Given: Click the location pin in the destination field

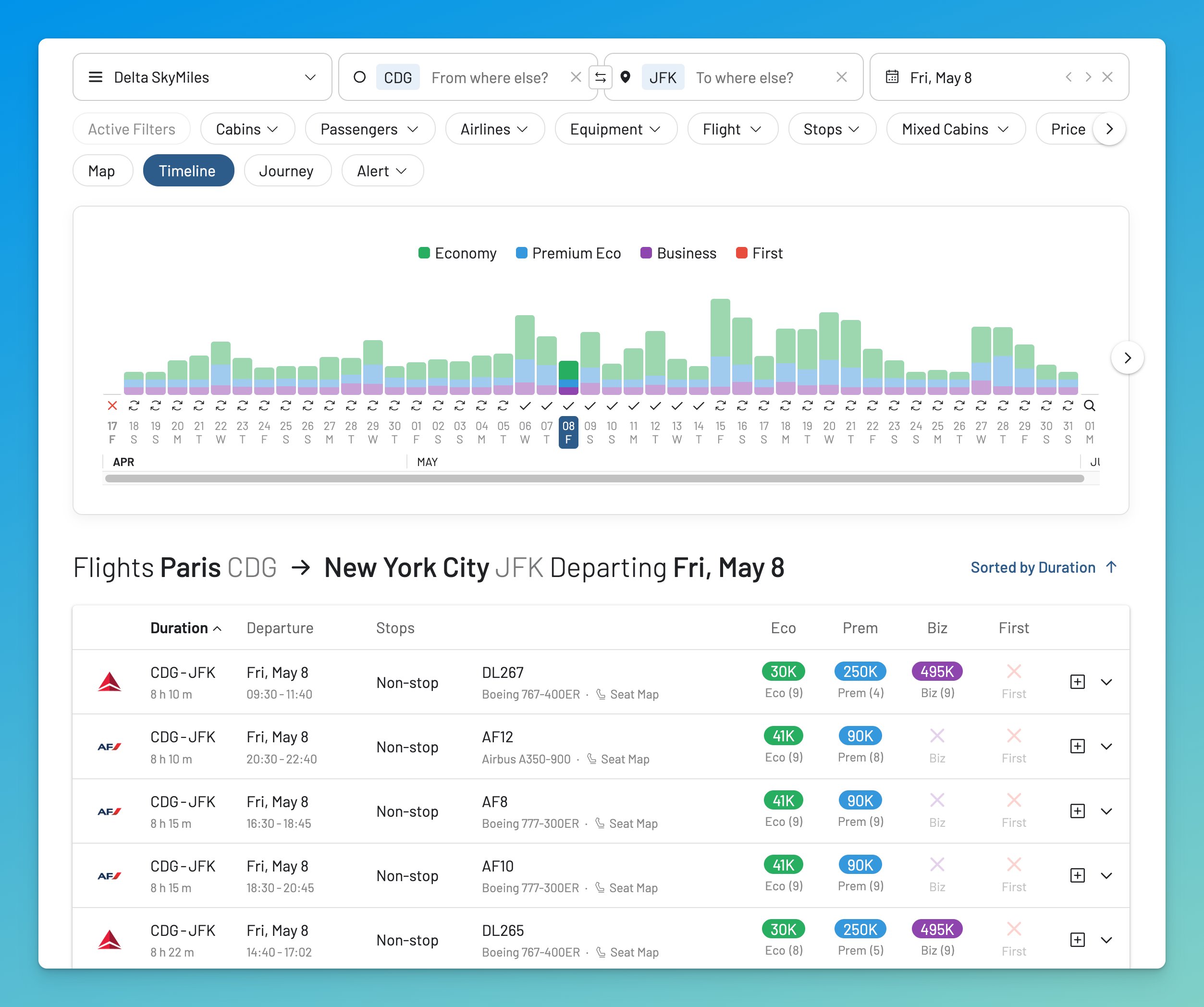Looking at the screenshot, I should point(626,77).
